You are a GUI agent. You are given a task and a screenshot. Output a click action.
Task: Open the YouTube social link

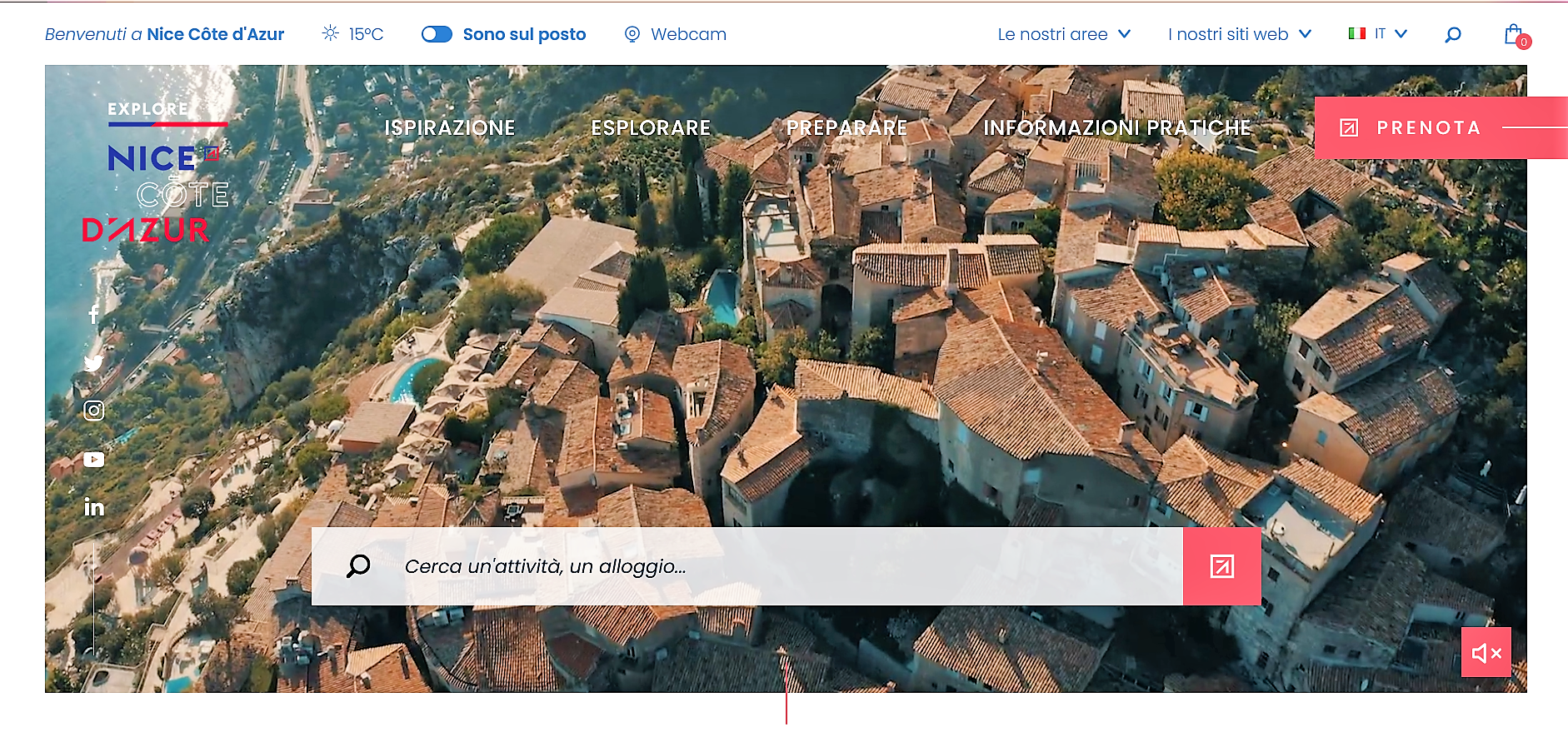pyautogui.click(x=94, y=460)
